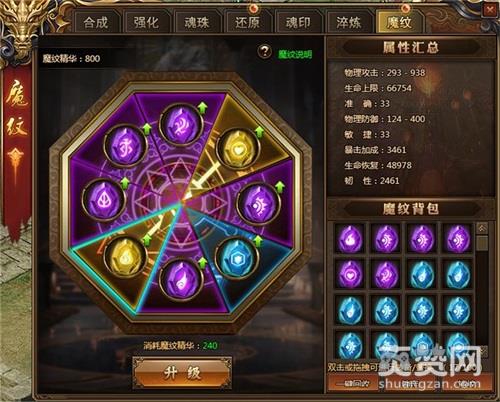This screenshot has height=402, width=500.
Task: Click the backpack scrollbar up arrow
Action: pyautogui.click(x=482, y=228)
